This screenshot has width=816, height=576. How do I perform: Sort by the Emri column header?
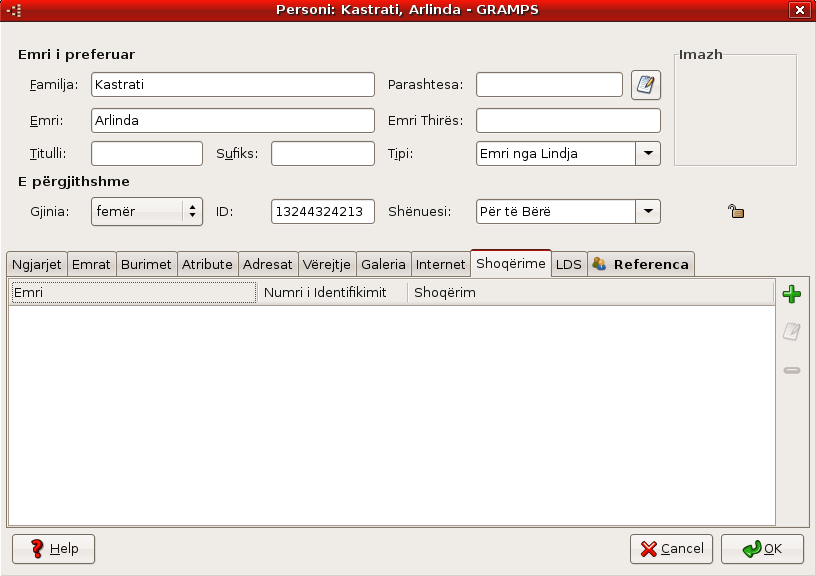(134, 292)
